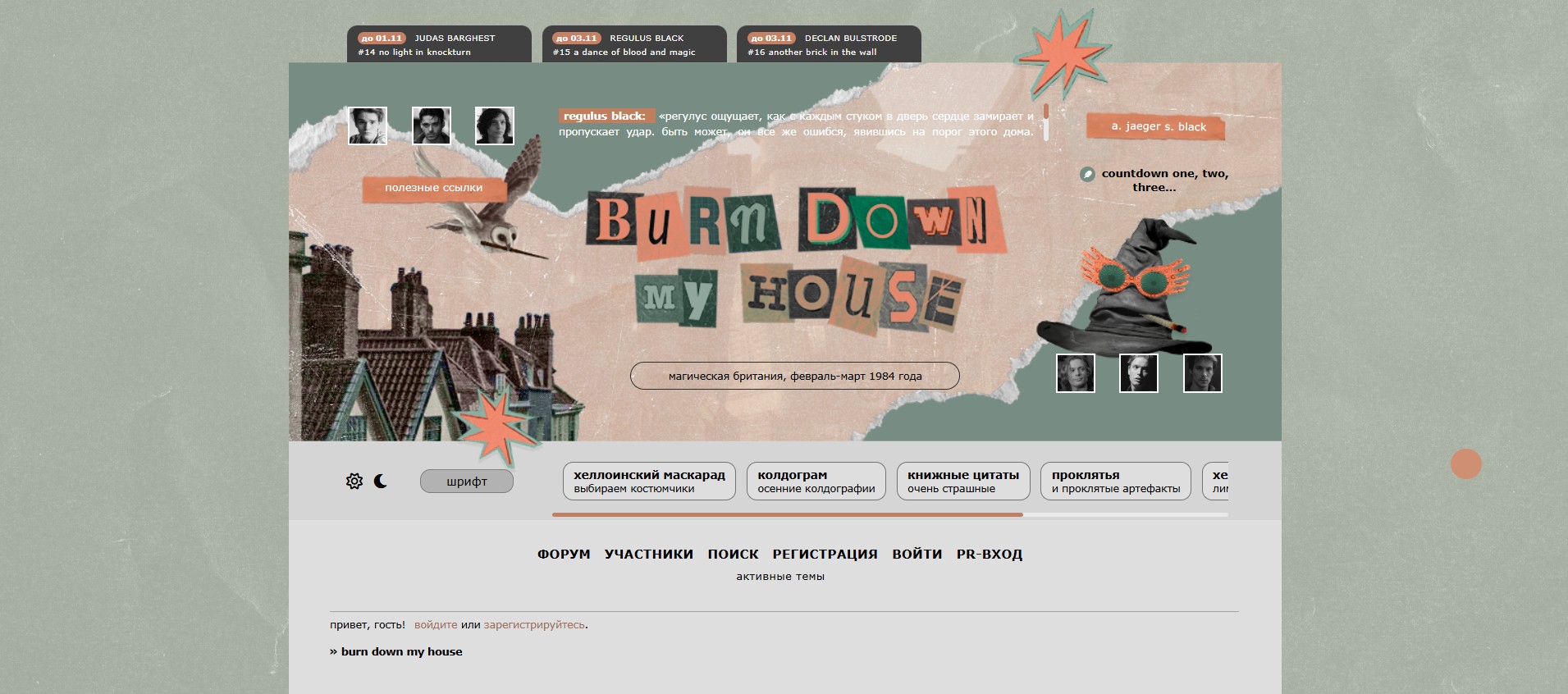The image size is (1568, 694).
Task: Open the gear settings icon
Action: tap(354, 482)
